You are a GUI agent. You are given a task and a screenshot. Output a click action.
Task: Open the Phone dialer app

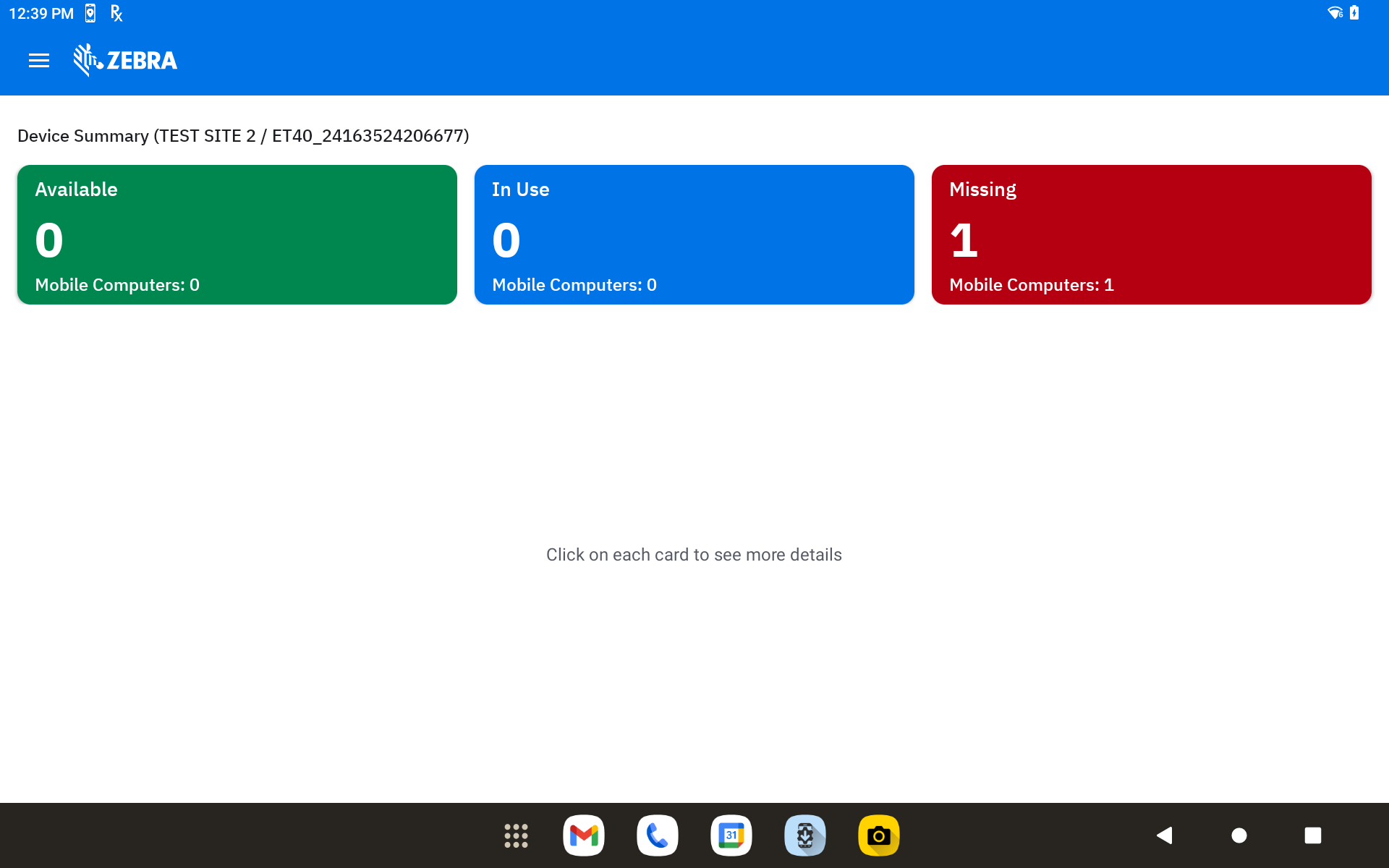pyautogui.click(x=658, y=835)
